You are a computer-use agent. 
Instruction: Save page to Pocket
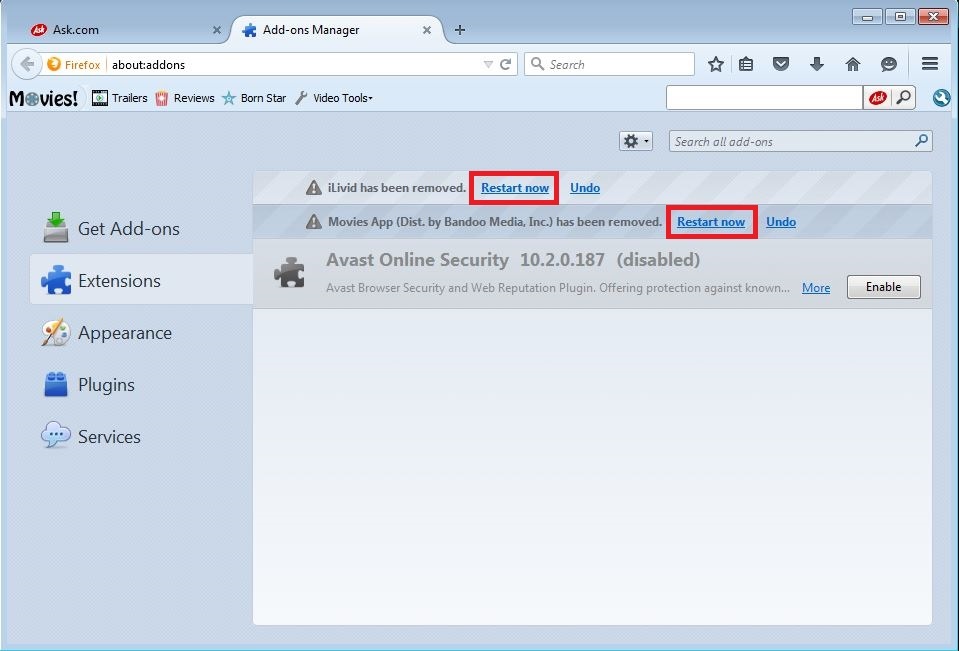[x=781, y=64]
